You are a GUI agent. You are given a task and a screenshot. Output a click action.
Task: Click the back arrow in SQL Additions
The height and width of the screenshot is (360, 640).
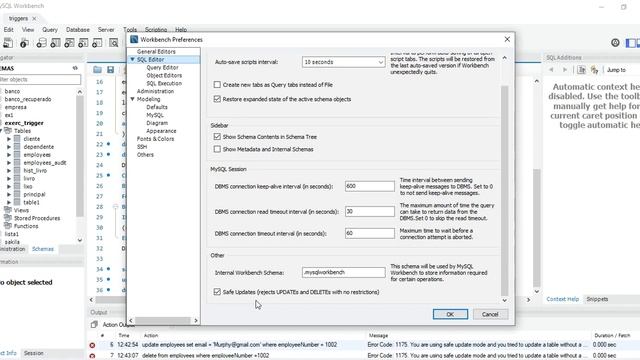click(x=551, y=70)
